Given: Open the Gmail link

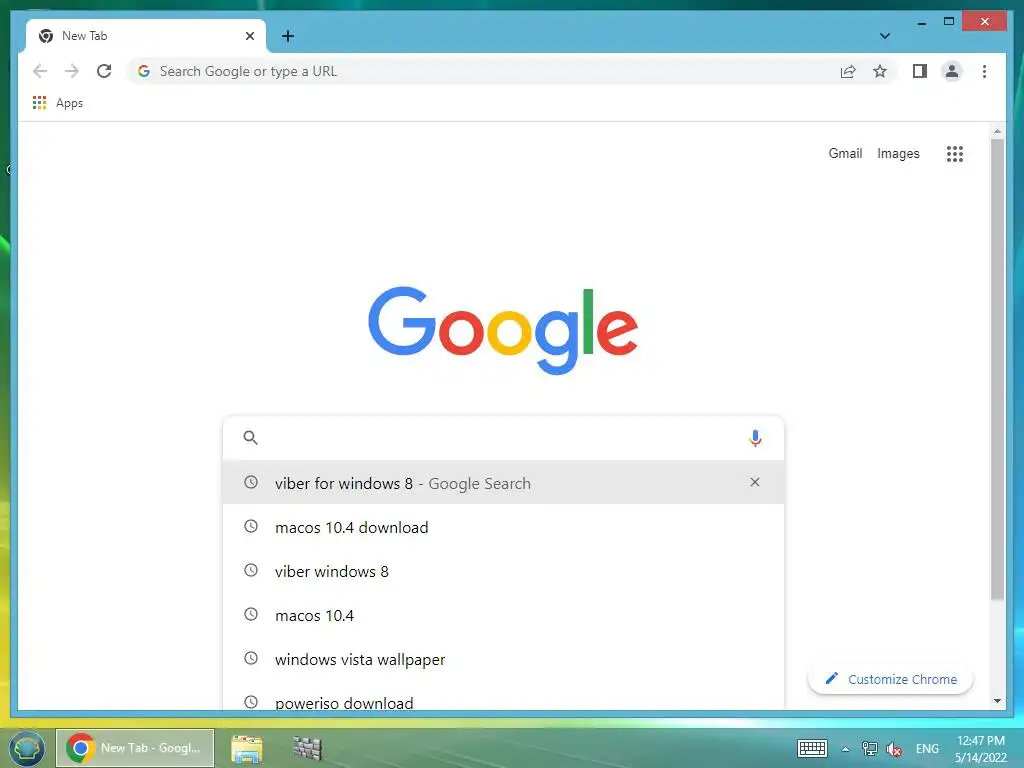Looking at the screenshot, I should click(845, 153).
